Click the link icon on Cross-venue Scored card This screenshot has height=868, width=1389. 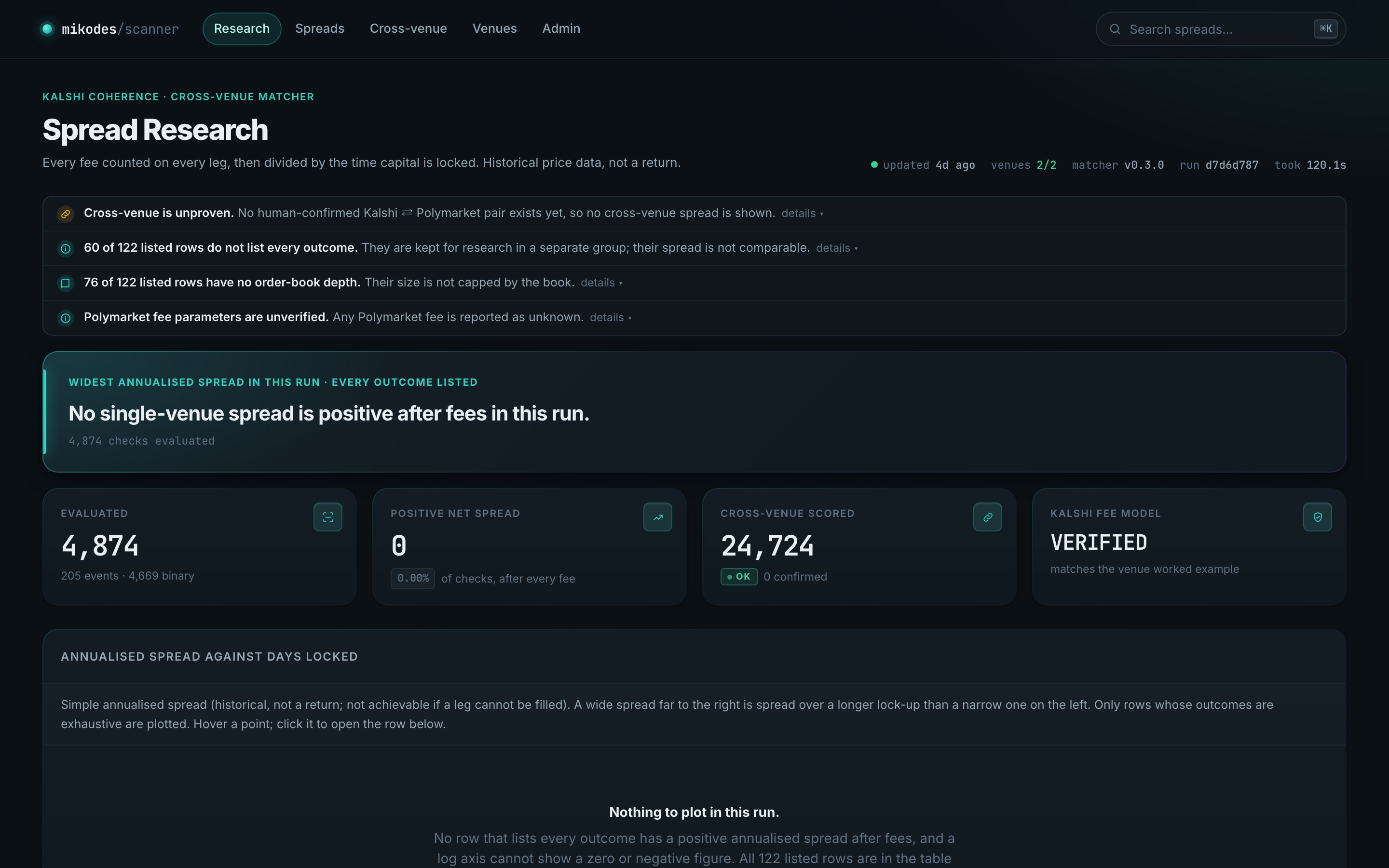point(987,516)
